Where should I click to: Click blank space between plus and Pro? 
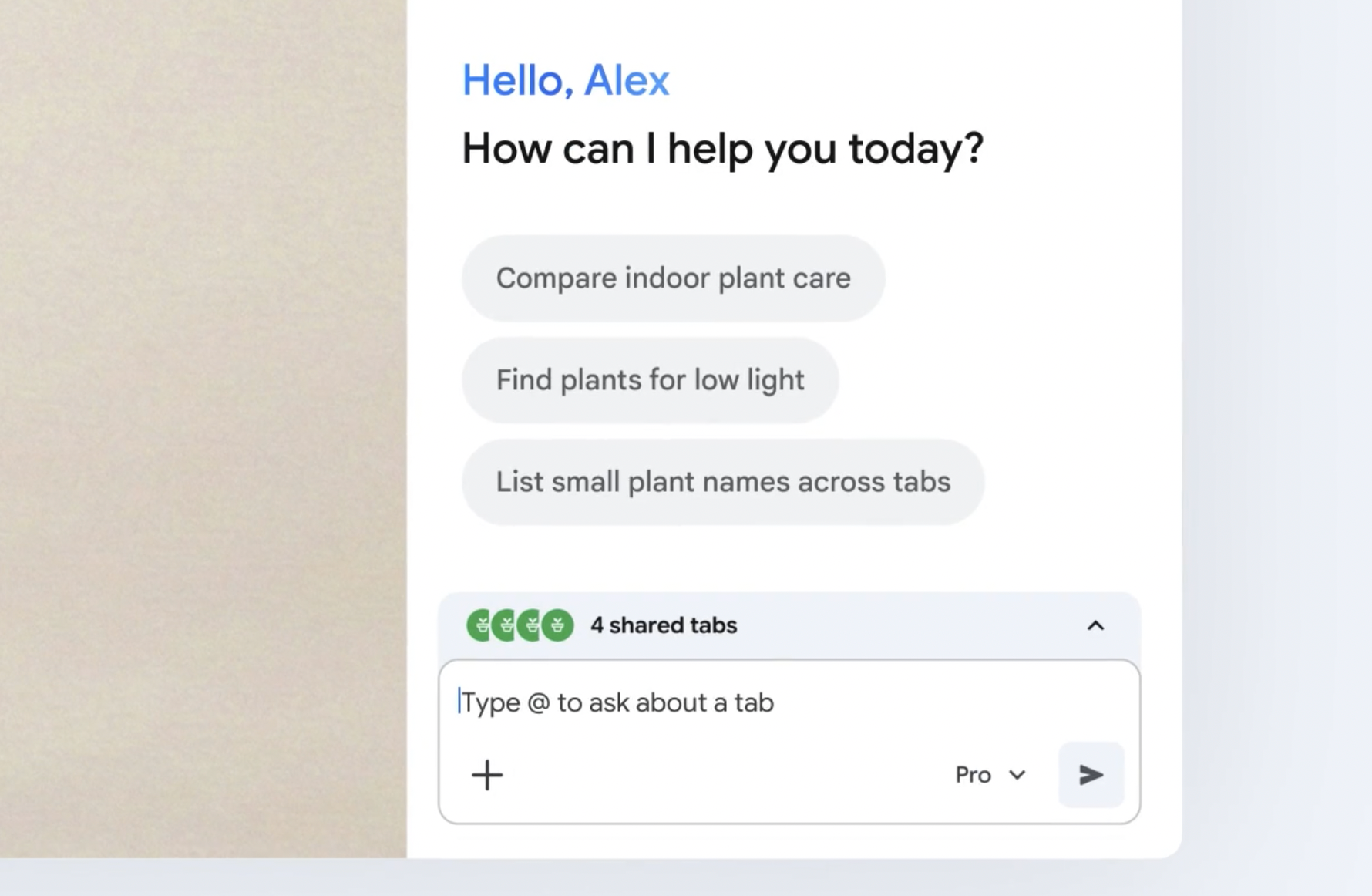(x=717, y=775)
